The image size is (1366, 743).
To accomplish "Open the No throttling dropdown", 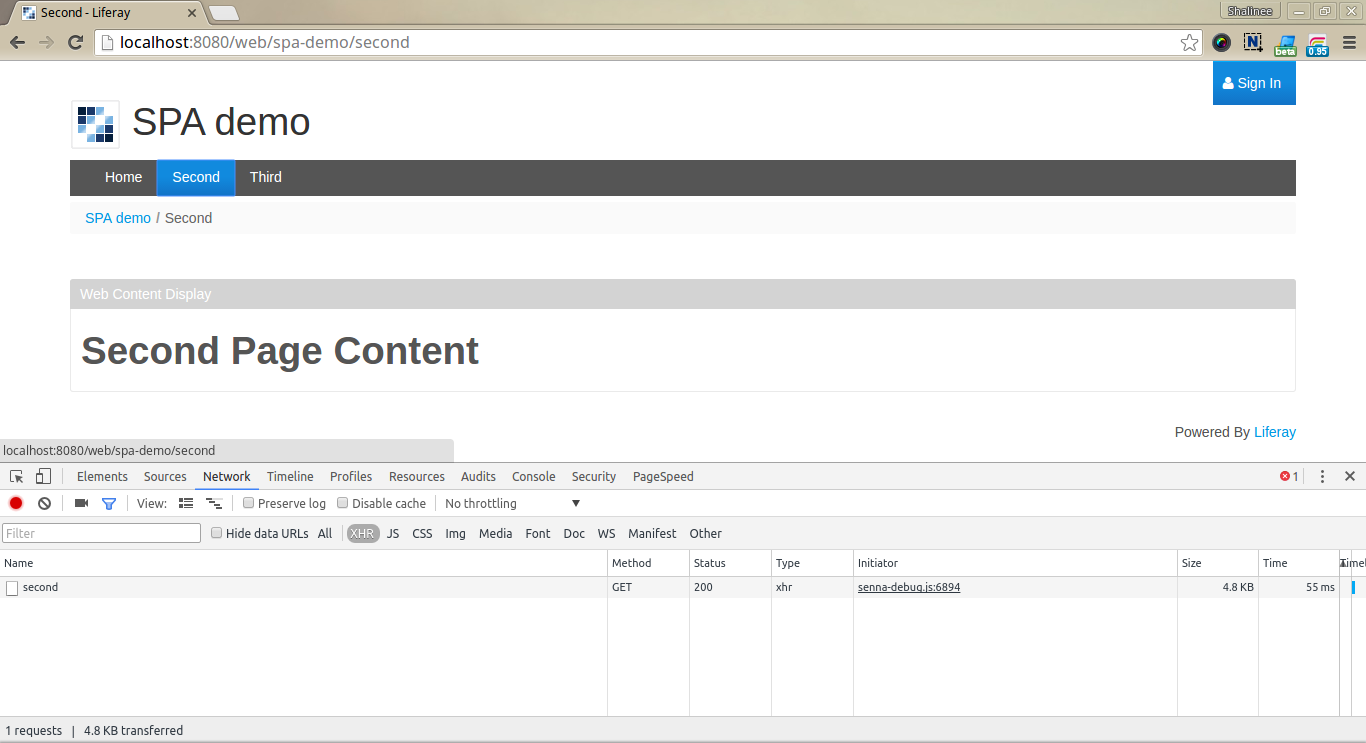I will [x=512, y=503].
